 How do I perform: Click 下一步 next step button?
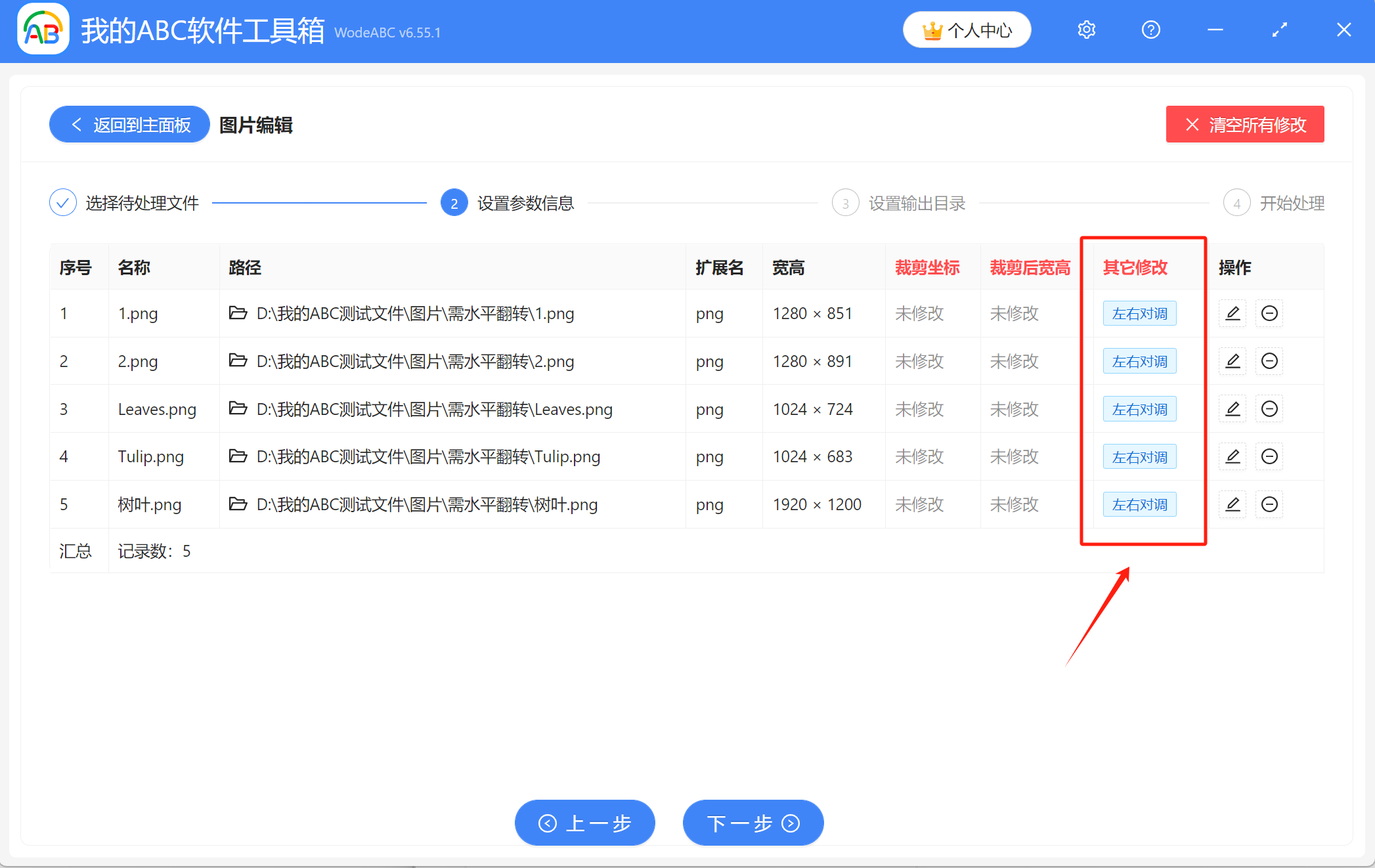point(753,823)
